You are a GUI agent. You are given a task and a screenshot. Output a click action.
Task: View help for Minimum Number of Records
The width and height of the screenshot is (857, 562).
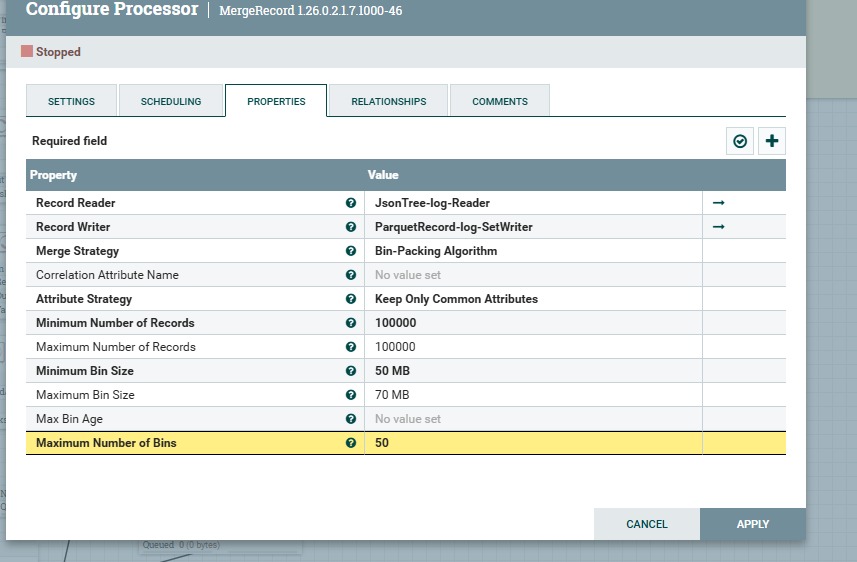tap(351, 323)
